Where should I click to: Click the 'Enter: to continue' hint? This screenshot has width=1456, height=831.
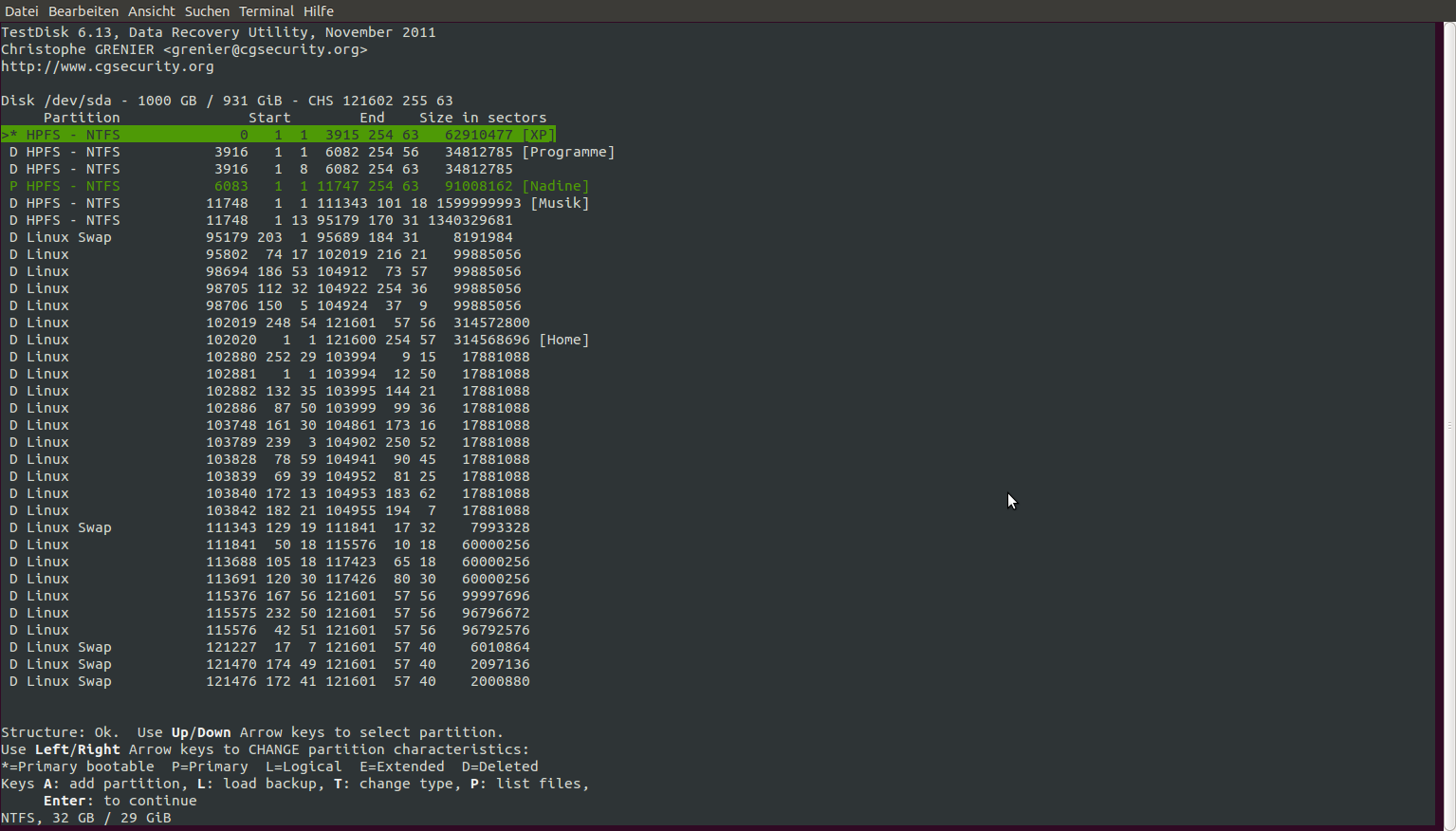(120, 801)
